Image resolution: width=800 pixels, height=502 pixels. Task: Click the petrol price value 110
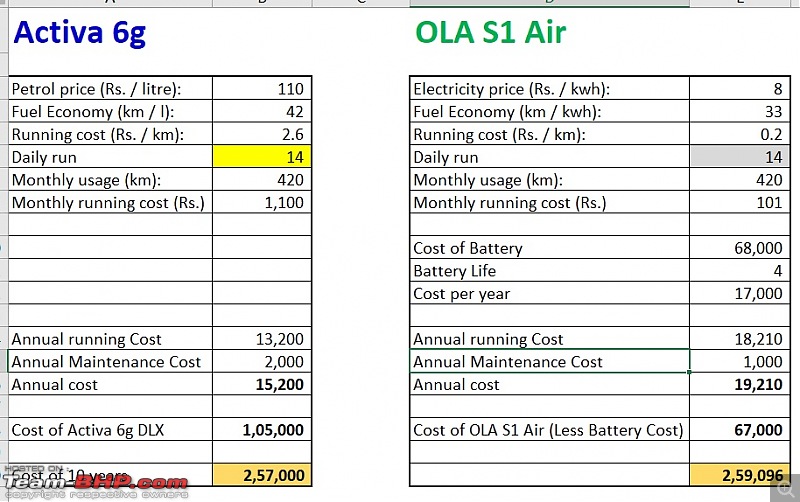coord(262,88)
